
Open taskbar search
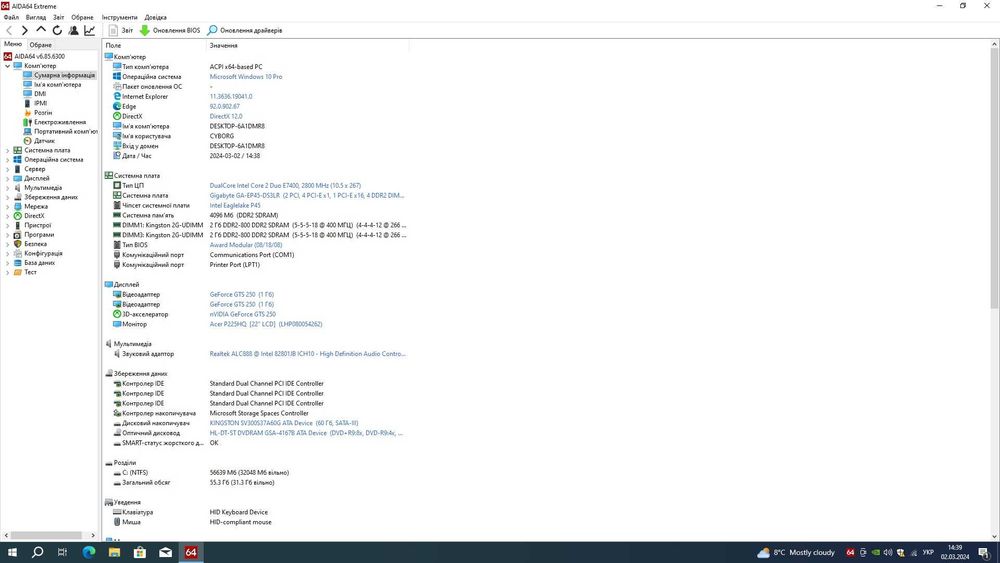click(x=38, y=552)
